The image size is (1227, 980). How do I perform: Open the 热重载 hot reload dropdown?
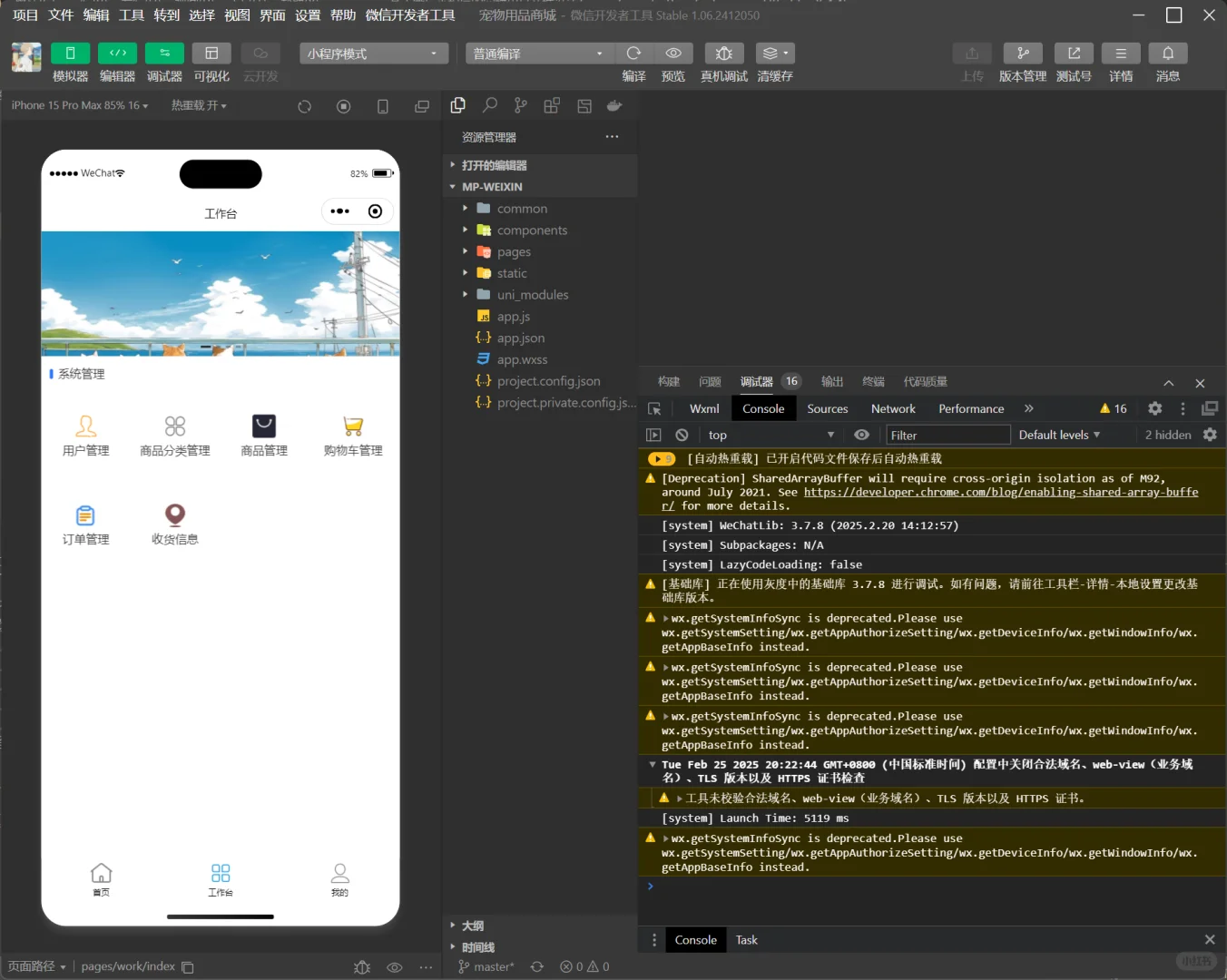(x=199, y=105)
